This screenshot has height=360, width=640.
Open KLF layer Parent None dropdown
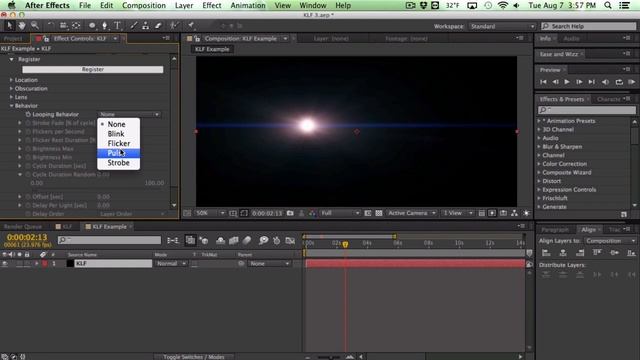(269, 264)
